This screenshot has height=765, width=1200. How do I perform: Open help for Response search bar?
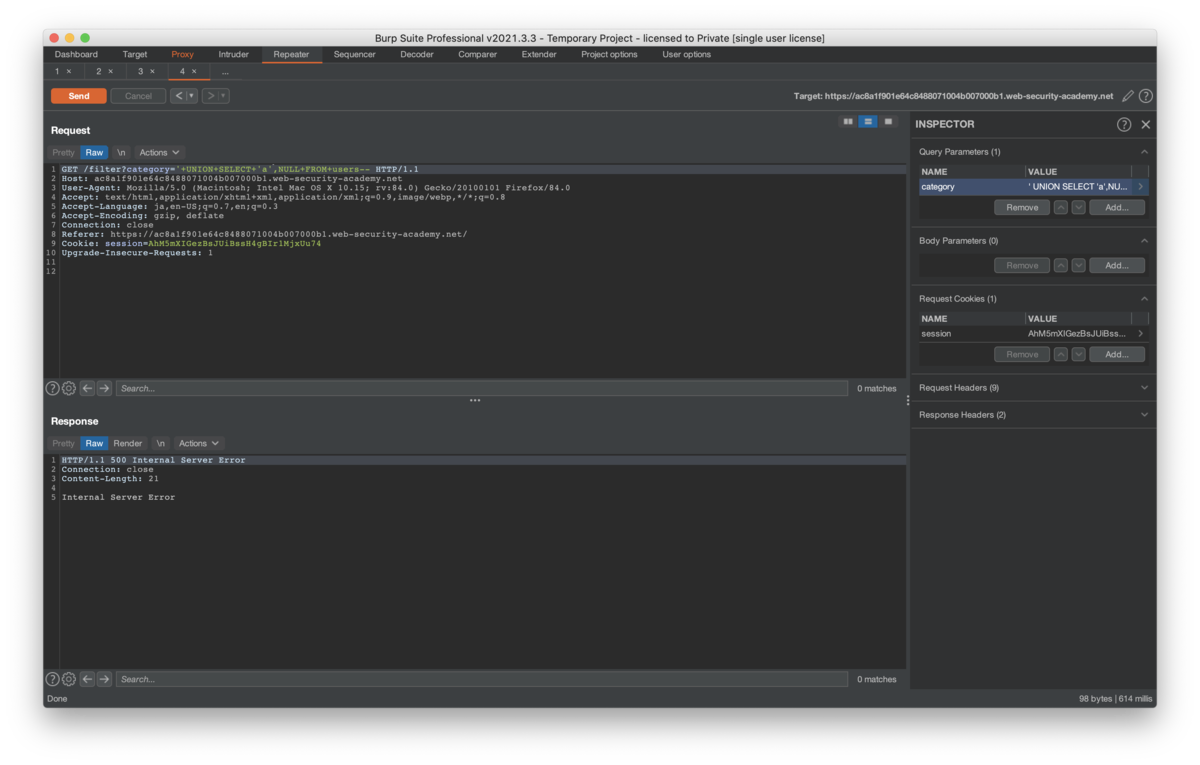[52, 679]
